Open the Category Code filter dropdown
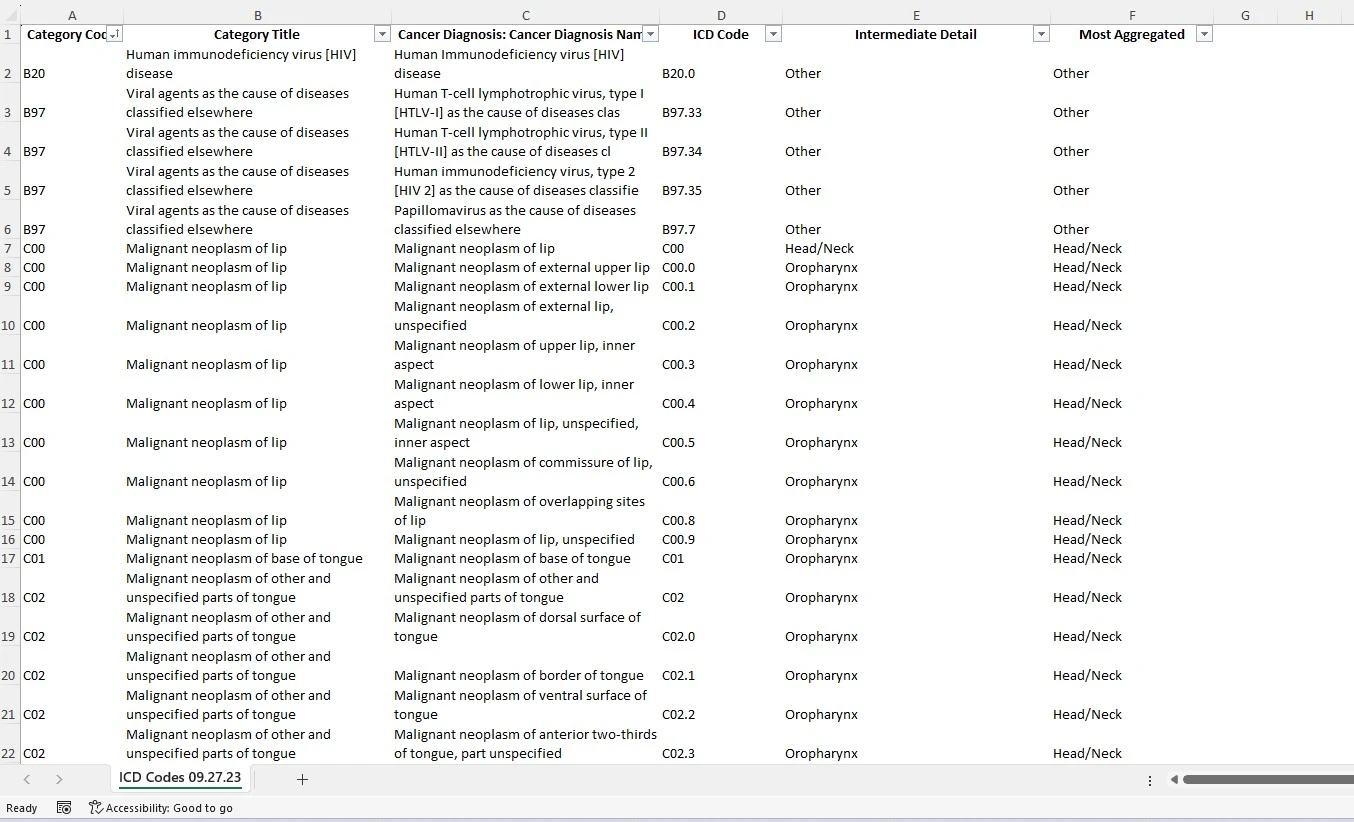The image size is (1354, 822). tap(114, 34)
